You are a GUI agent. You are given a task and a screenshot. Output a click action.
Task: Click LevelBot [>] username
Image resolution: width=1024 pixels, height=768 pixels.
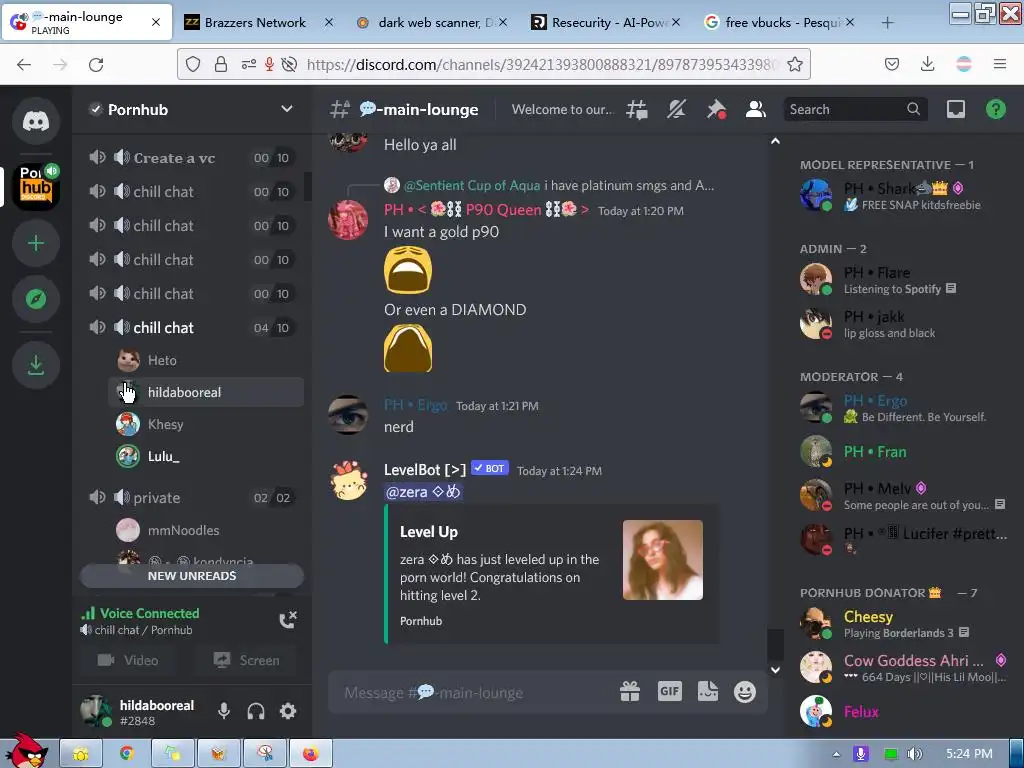click(425, 470)
